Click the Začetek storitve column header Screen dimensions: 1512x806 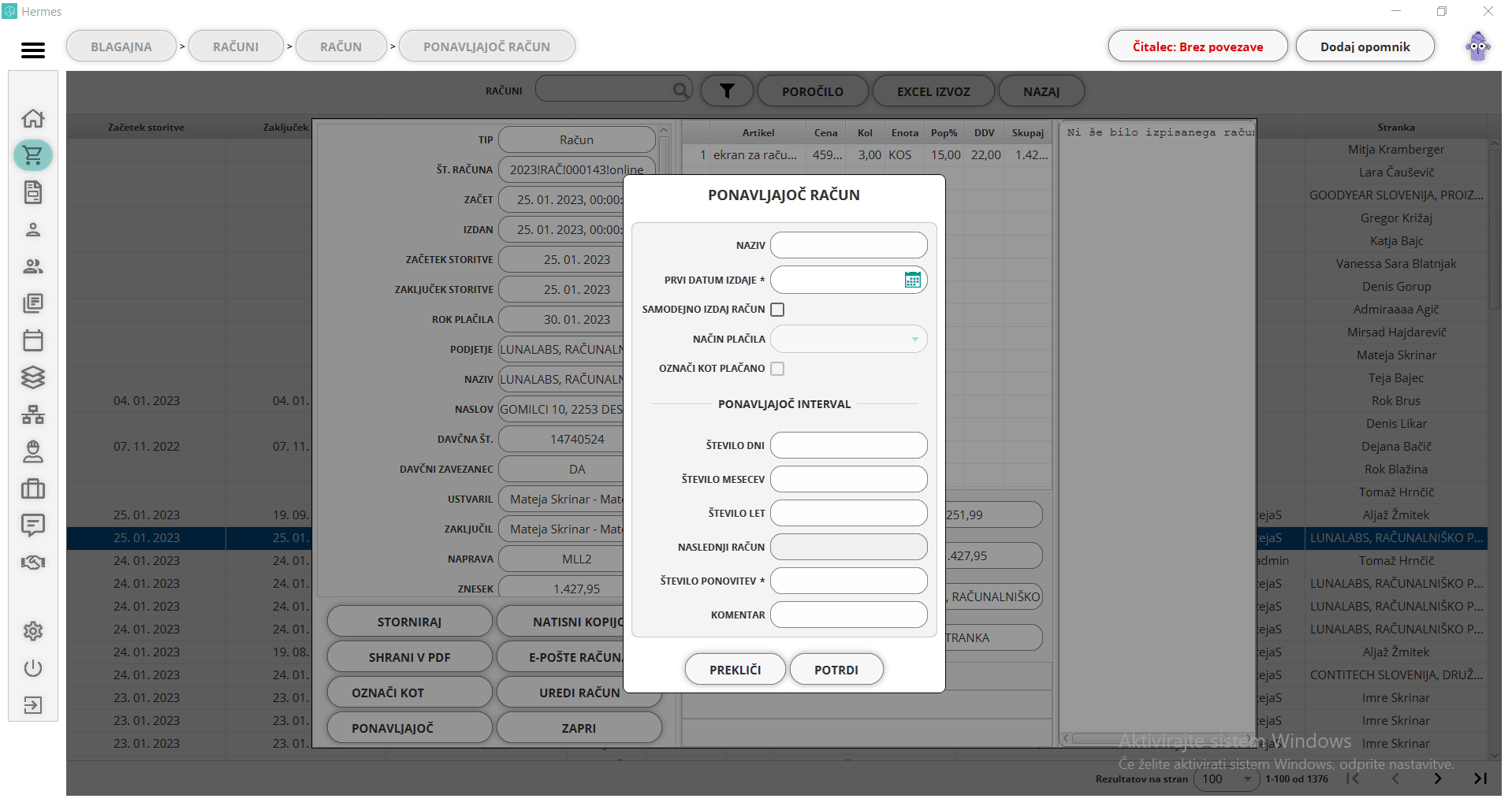[x=146, y=127]
